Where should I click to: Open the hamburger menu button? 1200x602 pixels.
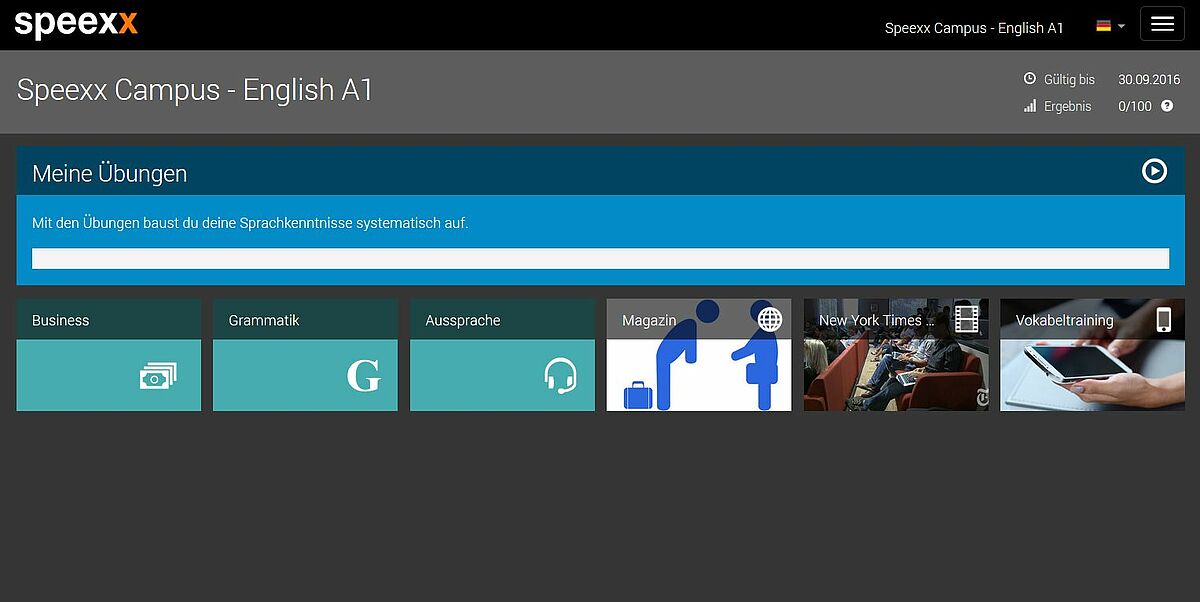(x=1162, y=24)
